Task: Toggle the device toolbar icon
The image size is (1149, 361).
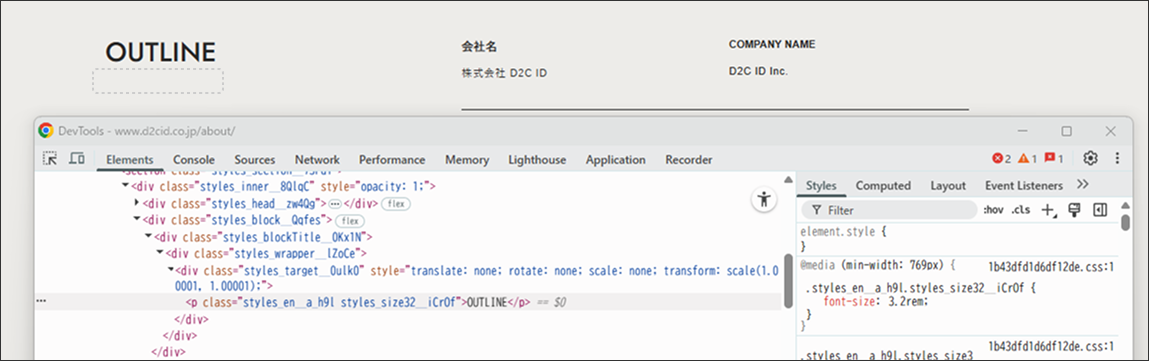Action: 76,159
